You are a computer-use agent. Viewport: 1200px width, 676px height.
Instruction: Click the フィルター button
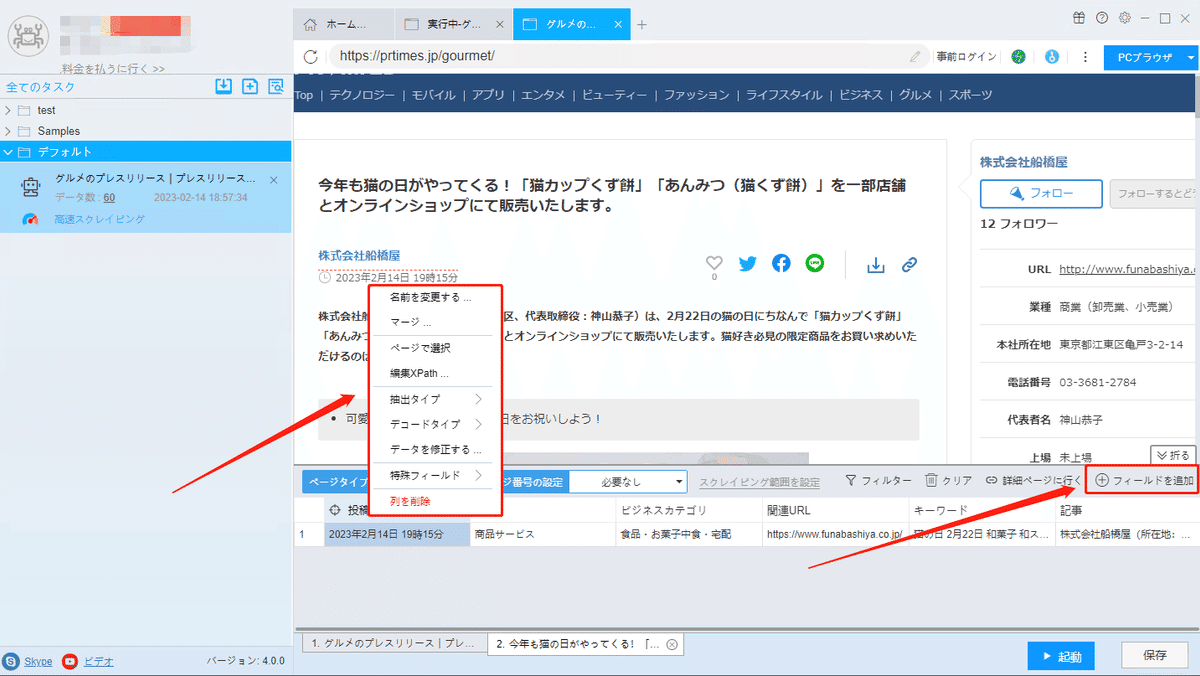coord(878,481)
